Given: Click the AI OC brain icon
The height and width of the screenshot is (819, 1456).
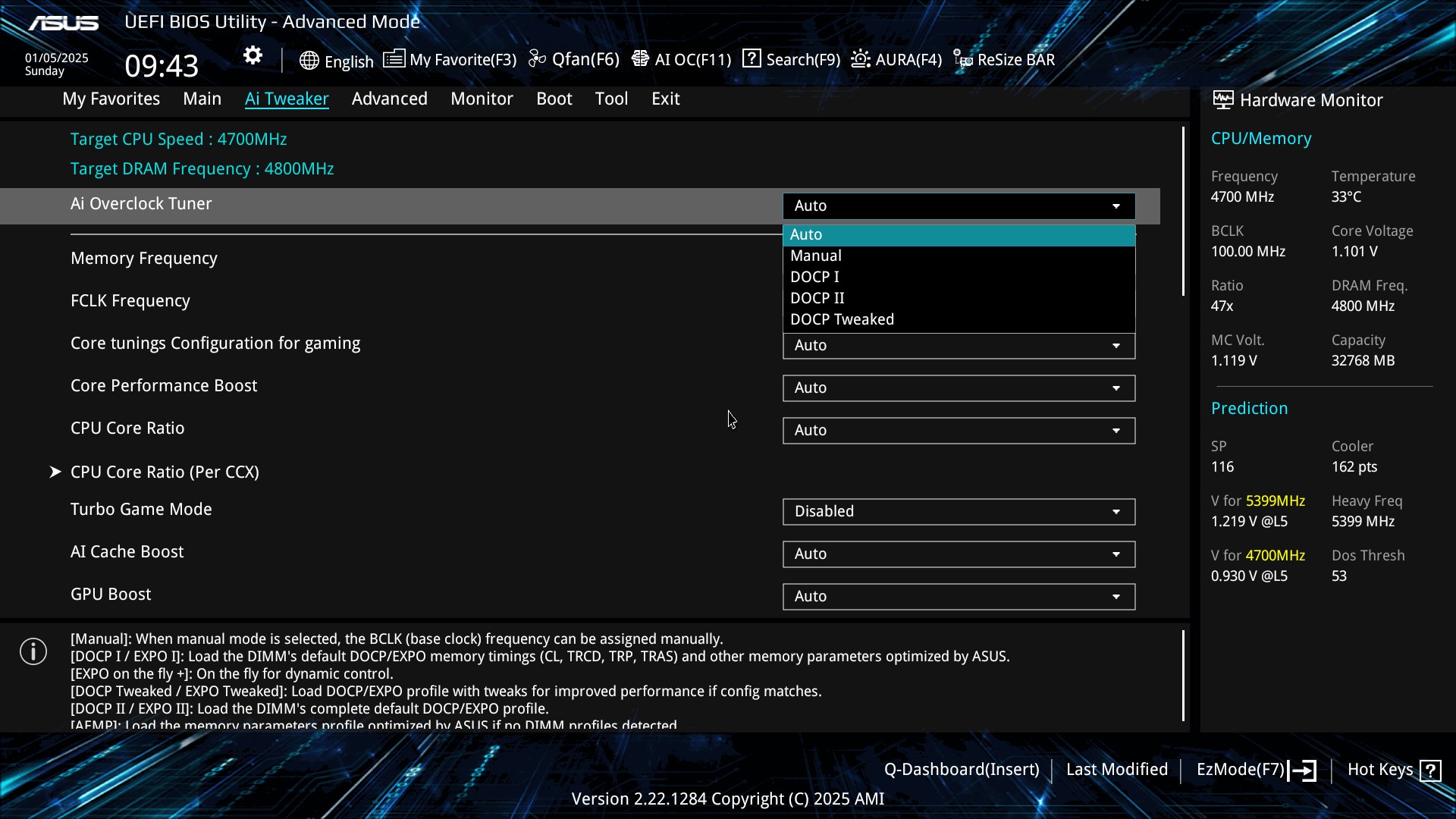Looking at the screenshot, I should (640, 59).
